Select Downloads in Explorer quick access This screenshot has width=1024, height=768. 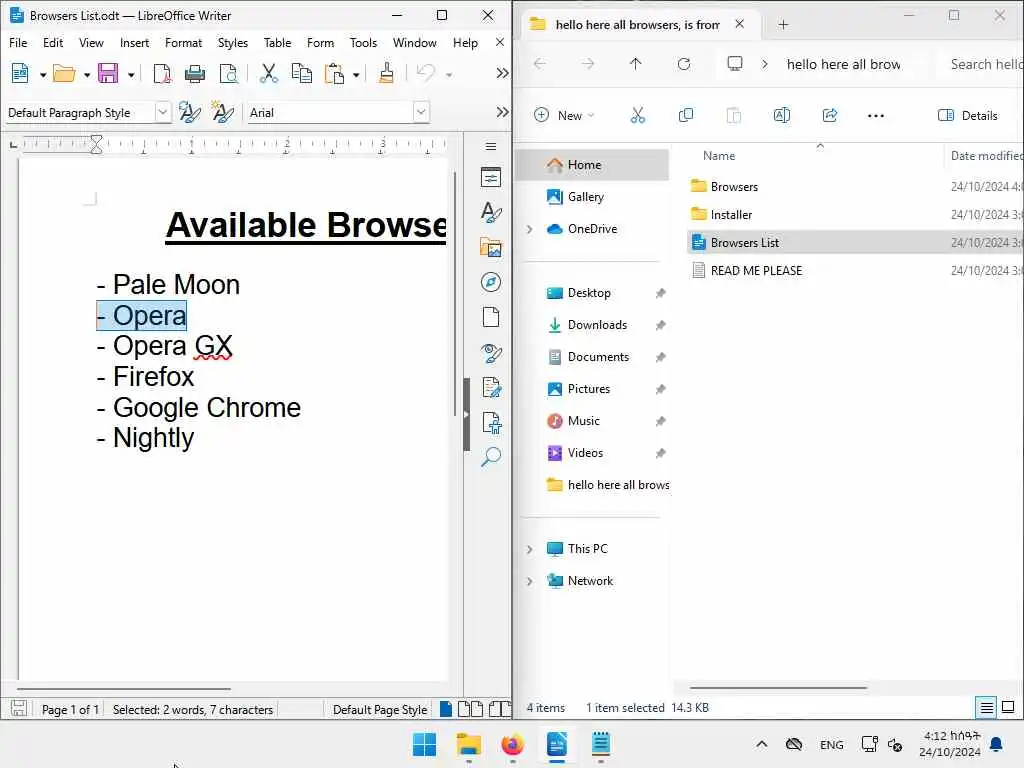pos(597,325)
